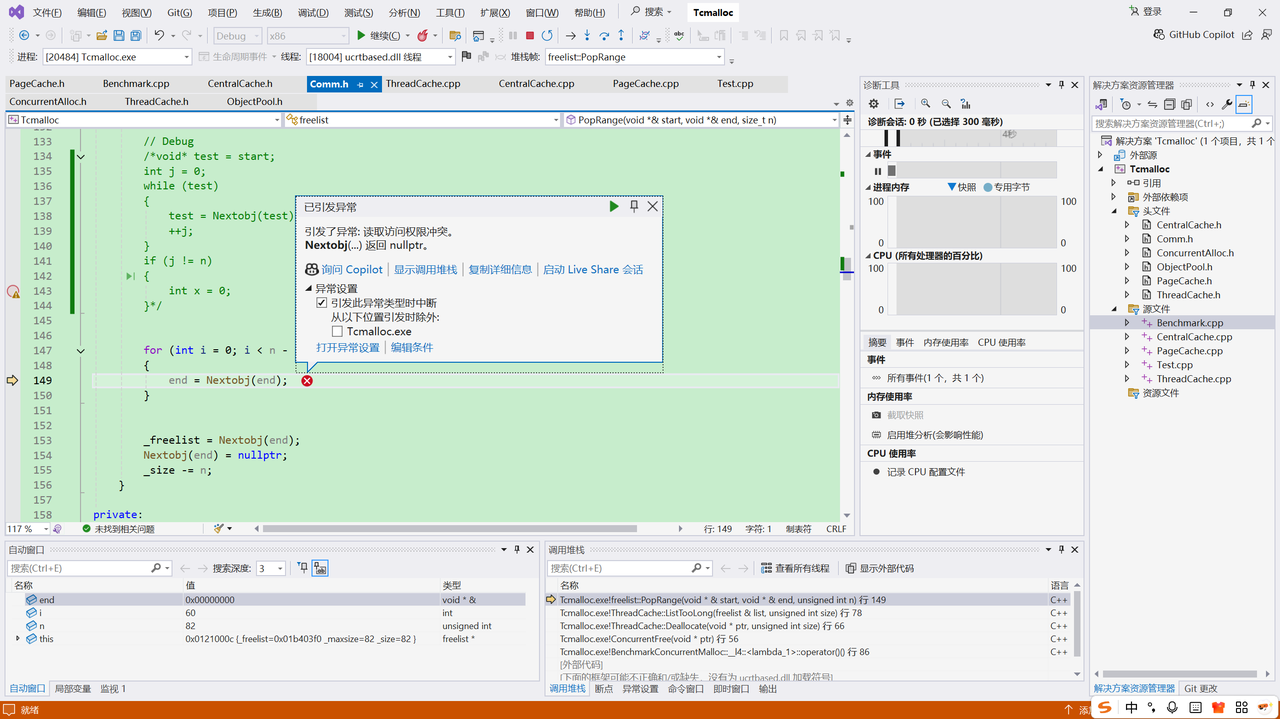1280x719 pixels.
Task: Click the GitHub Copilot icon in title bar
Action: 1159,35
